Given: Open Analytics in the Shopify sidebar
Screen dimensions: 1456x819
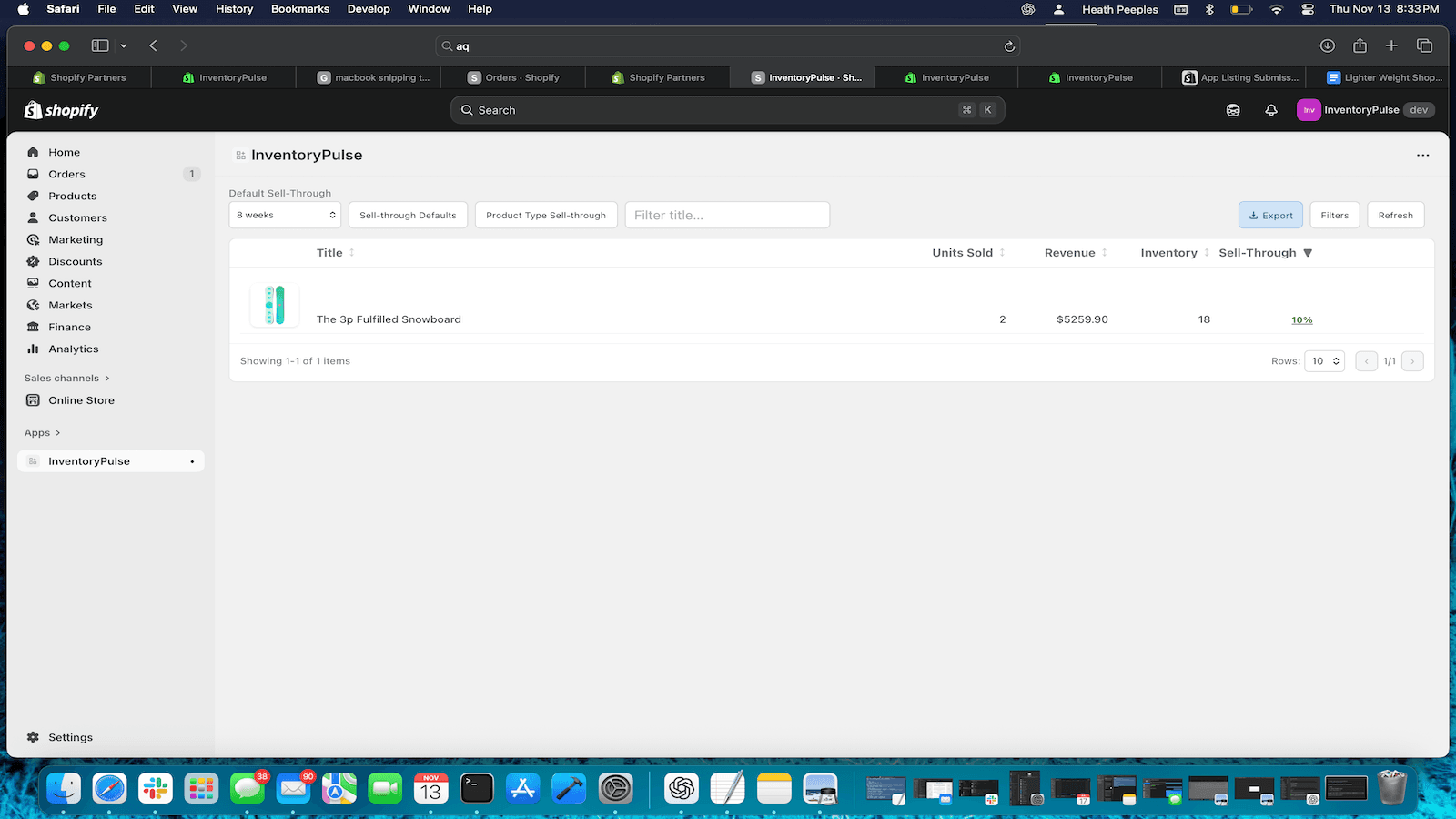Looking at the screenshot, I should pyautogui.click(x=74, y=349).
